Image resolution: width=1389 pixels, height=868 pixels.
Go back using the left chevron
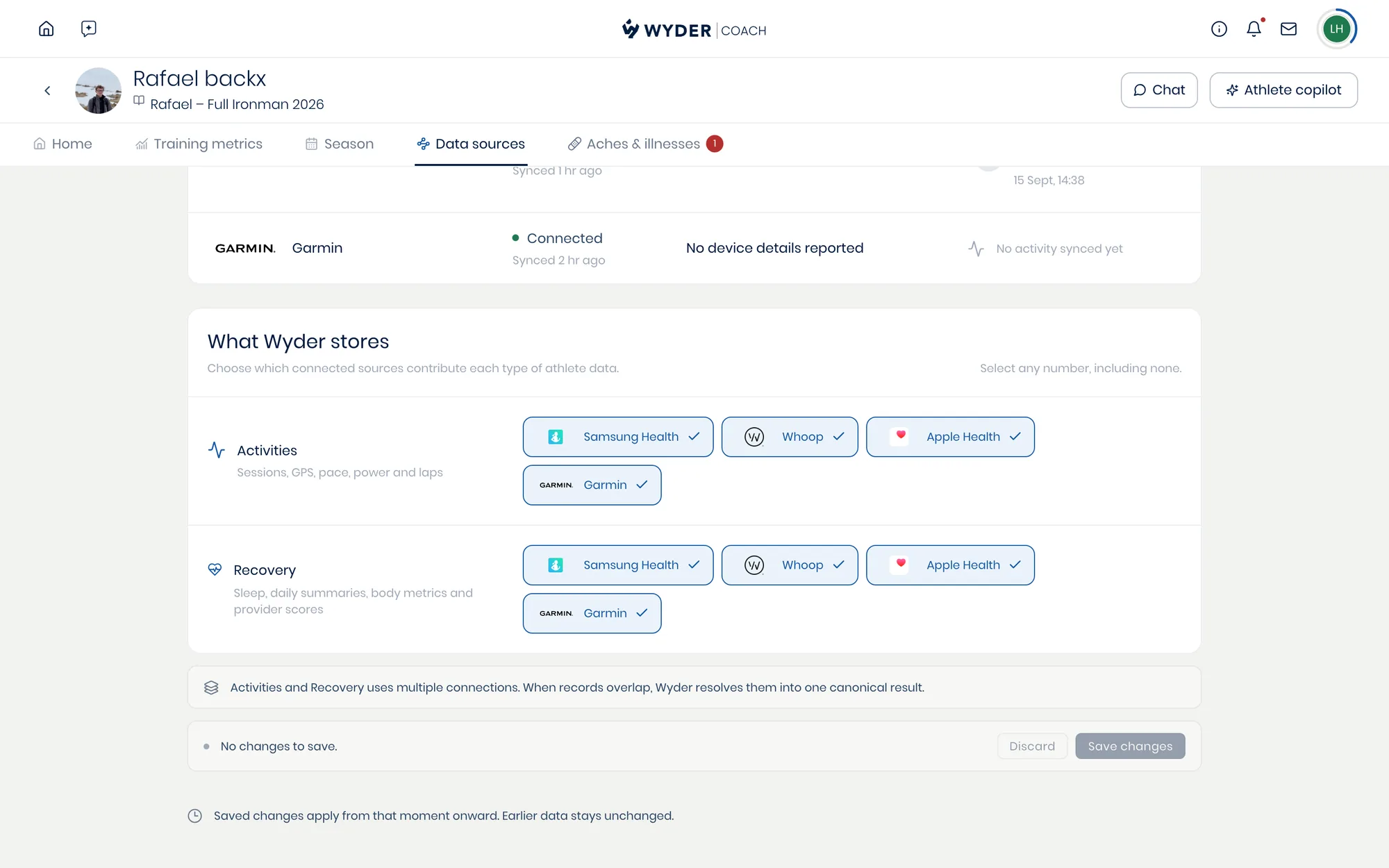pos(47,90)
